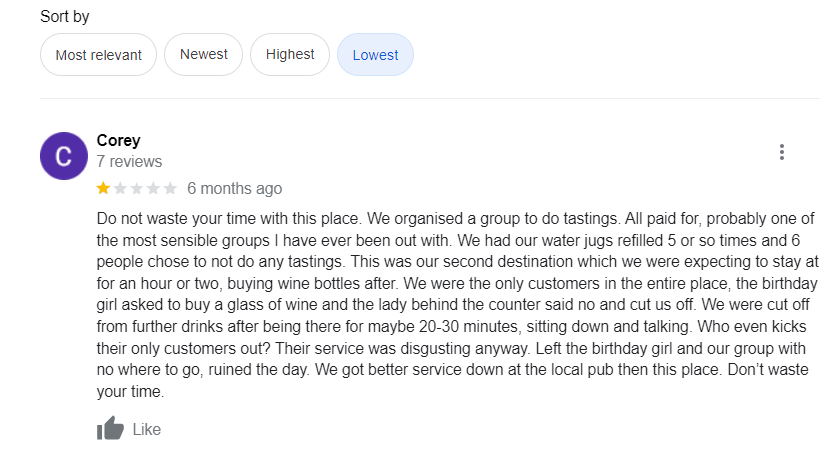Click the review's final sentence 'Don't waste your time.'
The image size is (840, 454).
pos(130,392)
